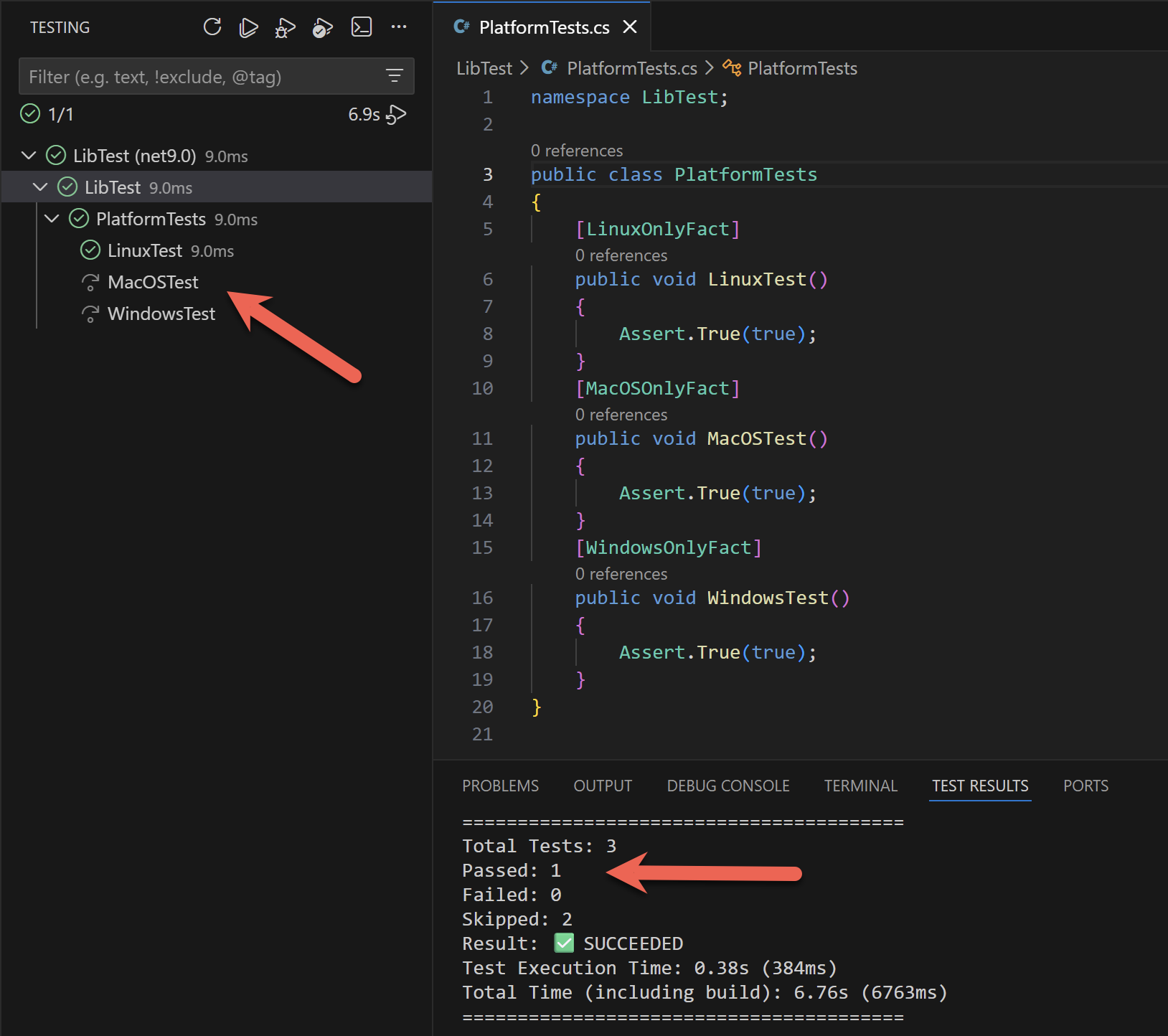Collapse the highlighted LibTest namespace node
Viewport: 1168px width, 1036px height.
click(40, 187)
